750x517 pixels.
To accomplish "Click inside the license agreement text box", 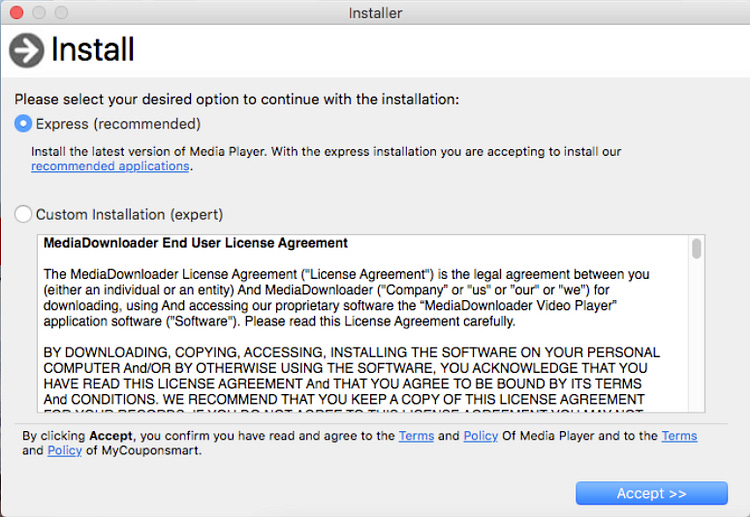I will click(371, 323).
